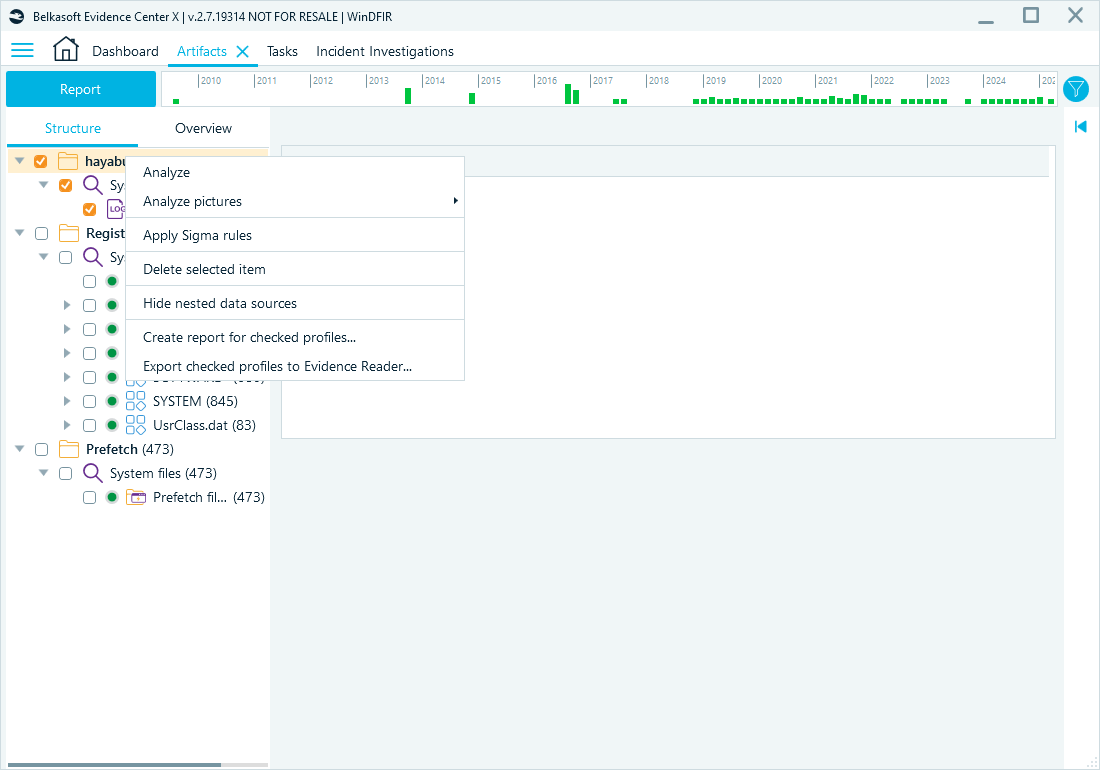1100x770 pixels.
Task: Switch to the Overview tab
Action: point(203,128)
